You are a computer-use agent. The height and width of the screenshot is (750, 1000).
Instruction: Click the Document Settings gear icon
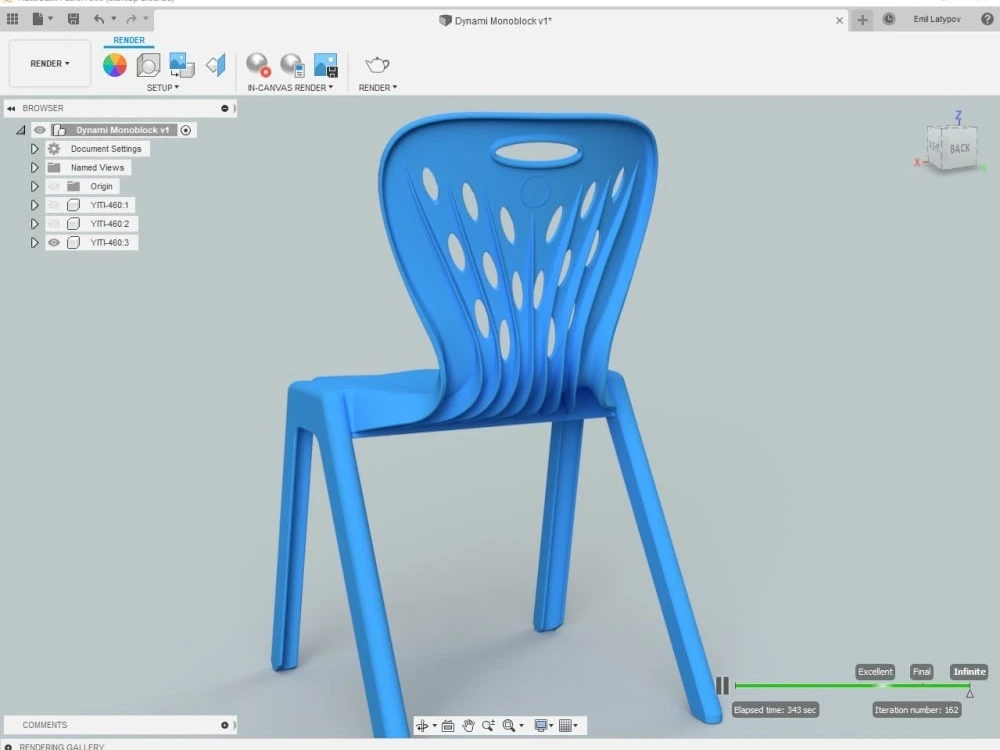click(x=54, y=149)
